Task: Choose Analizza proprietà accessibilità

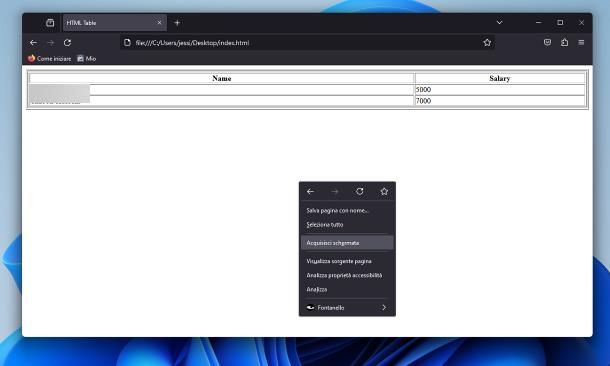Action: point(347,275)
